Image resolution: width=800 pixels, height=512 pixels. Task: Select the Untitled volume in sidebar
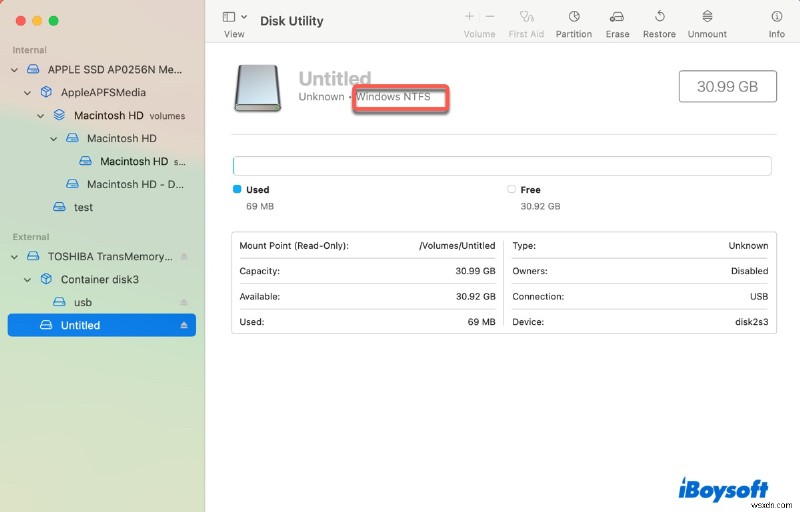pos(102,325)
